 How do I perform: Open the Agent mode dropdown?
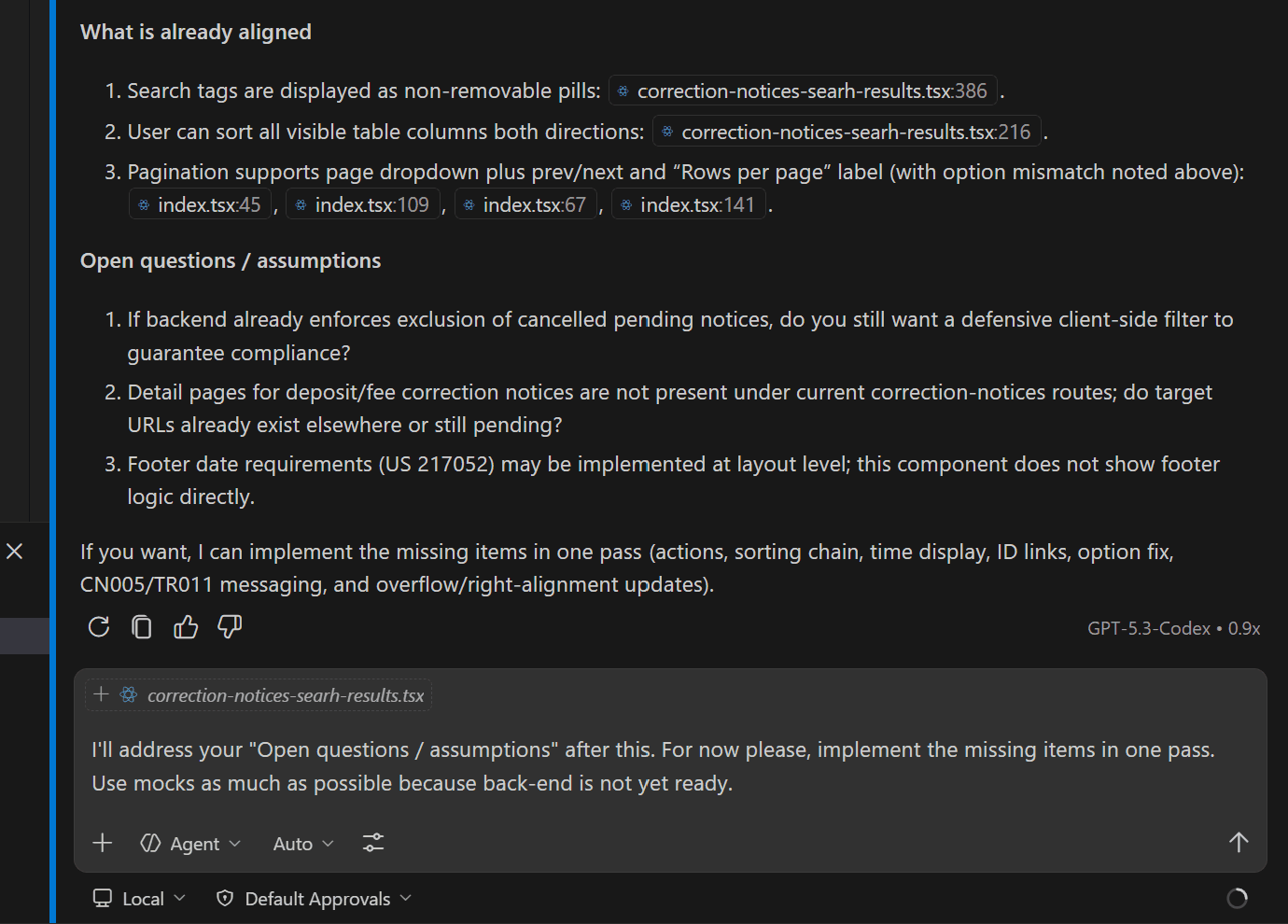point(190,844)
